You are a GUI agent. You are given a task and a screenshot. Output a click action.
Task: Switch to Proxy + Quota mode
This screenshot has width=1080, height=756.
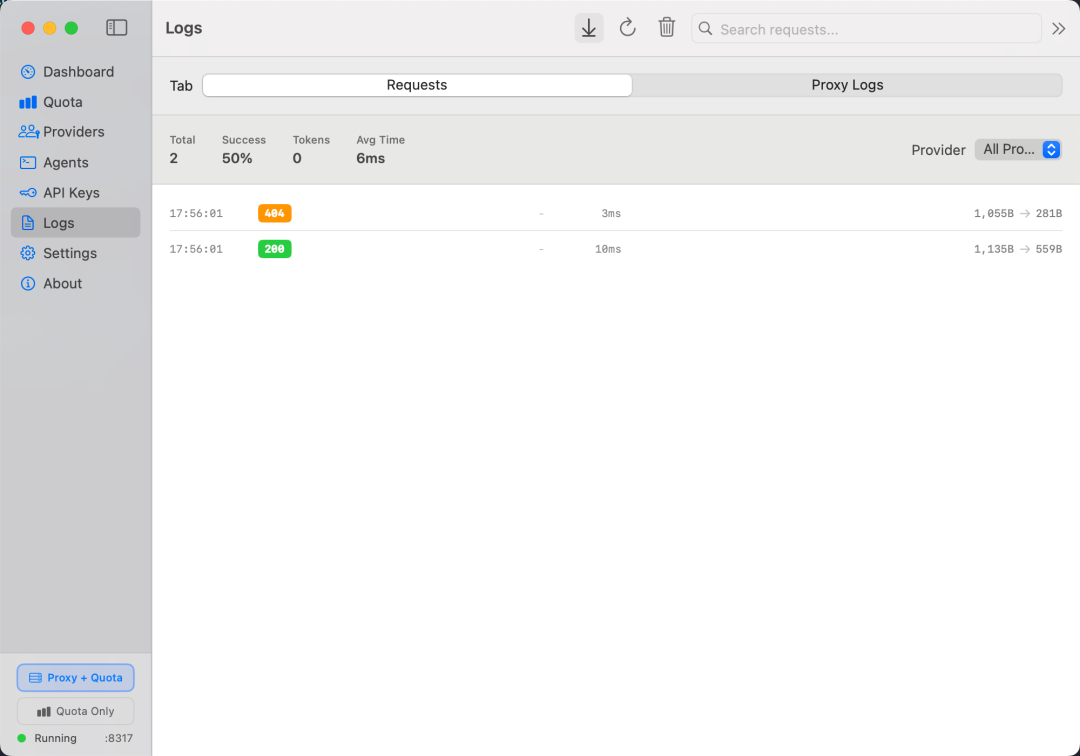click(x=76, y=678)
